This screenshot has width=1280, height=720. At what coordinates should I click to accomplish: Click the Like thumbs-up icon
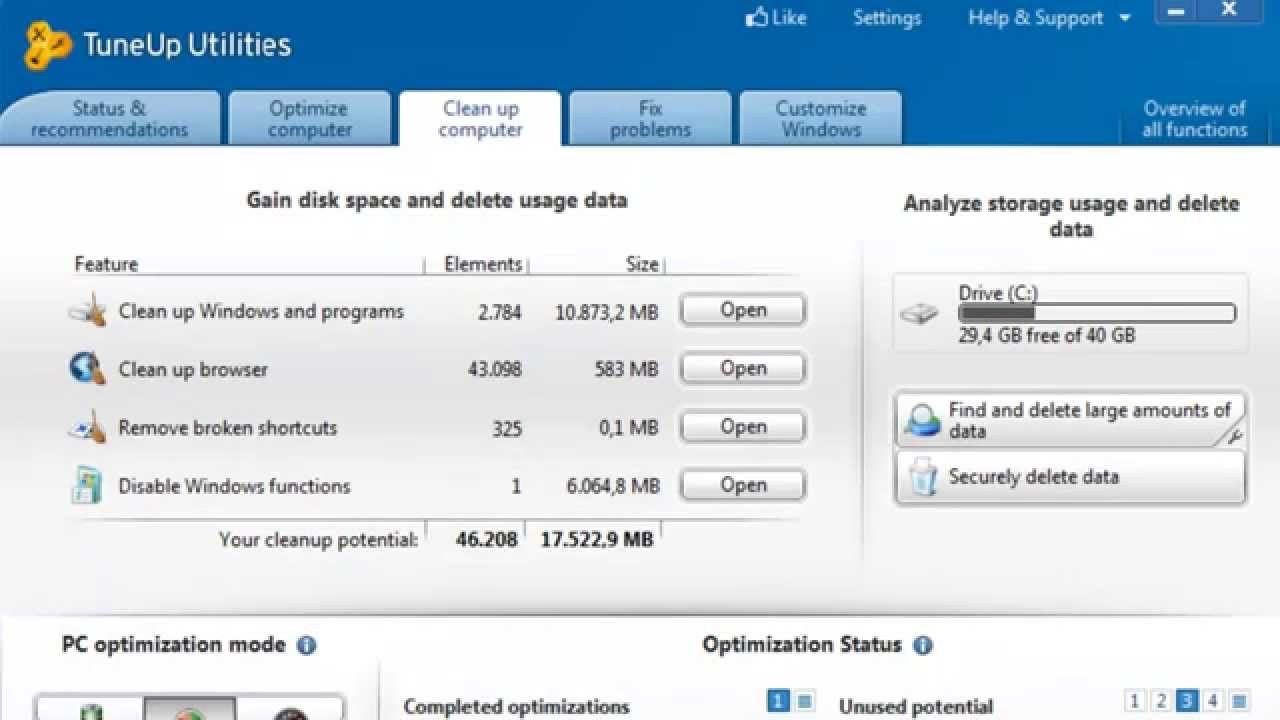tap(757, 17)
